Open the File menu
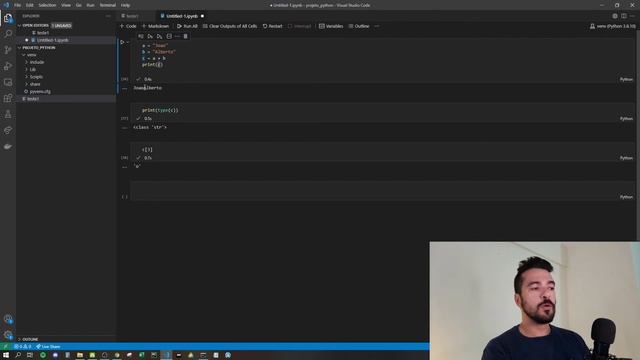The width and height of the screenshot is (640, 360). pos(18,5)
